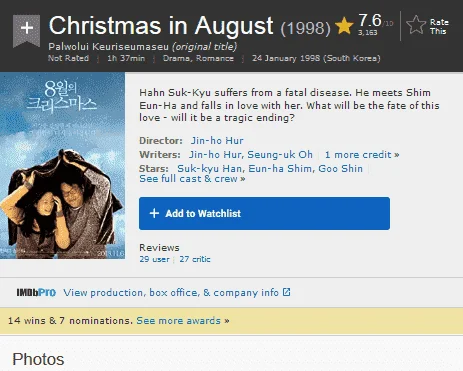This screenshot has height=371, width=463.
Task: Open director Jin-ho Hur's page
Action: [217, 140]
